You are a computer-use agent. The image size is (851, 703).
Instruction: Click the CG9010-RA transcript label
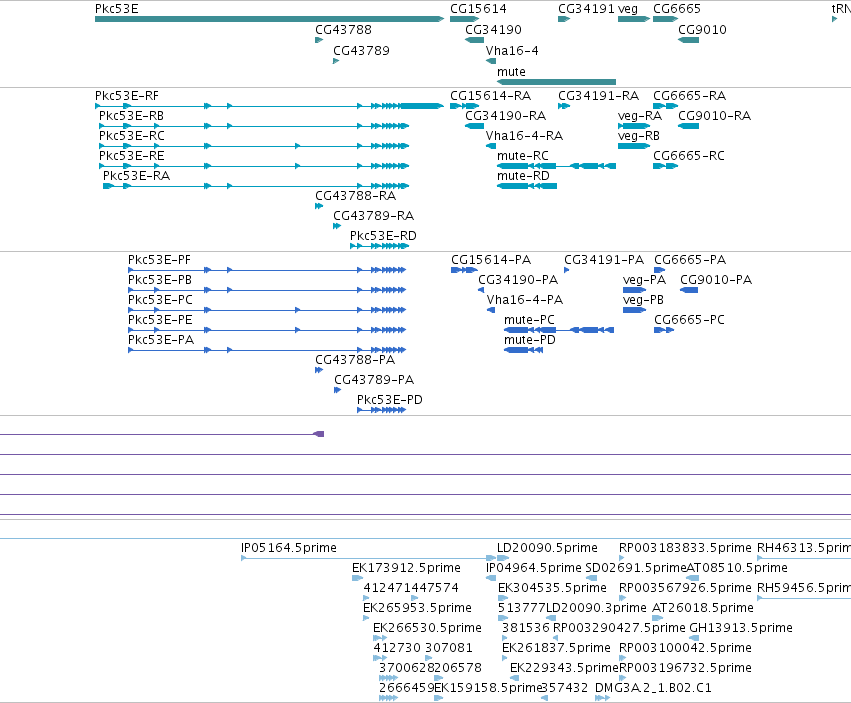coord(714,116)
